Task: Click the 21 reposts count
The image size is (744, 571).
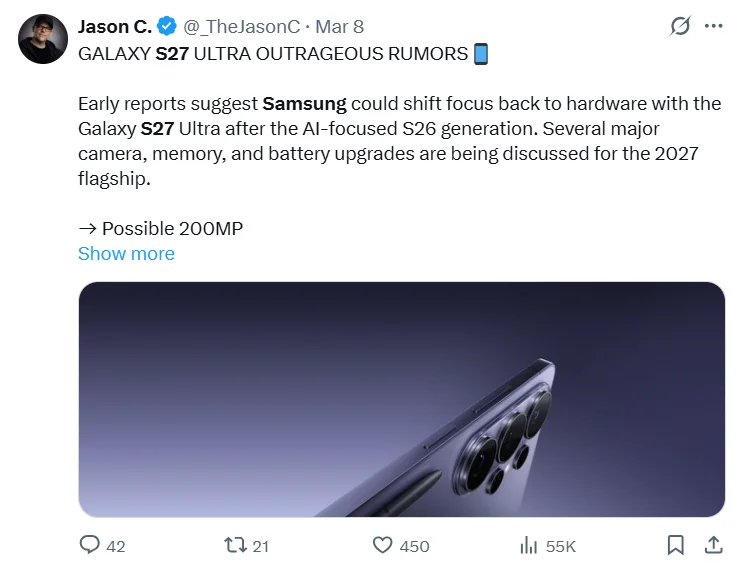Action: 260,546
